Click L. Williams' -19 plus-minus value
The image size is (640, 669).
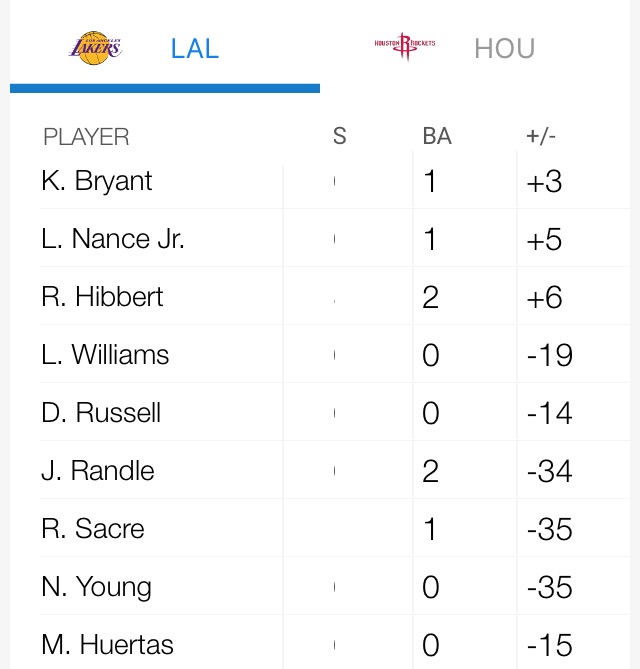click(x=549, y=355)
